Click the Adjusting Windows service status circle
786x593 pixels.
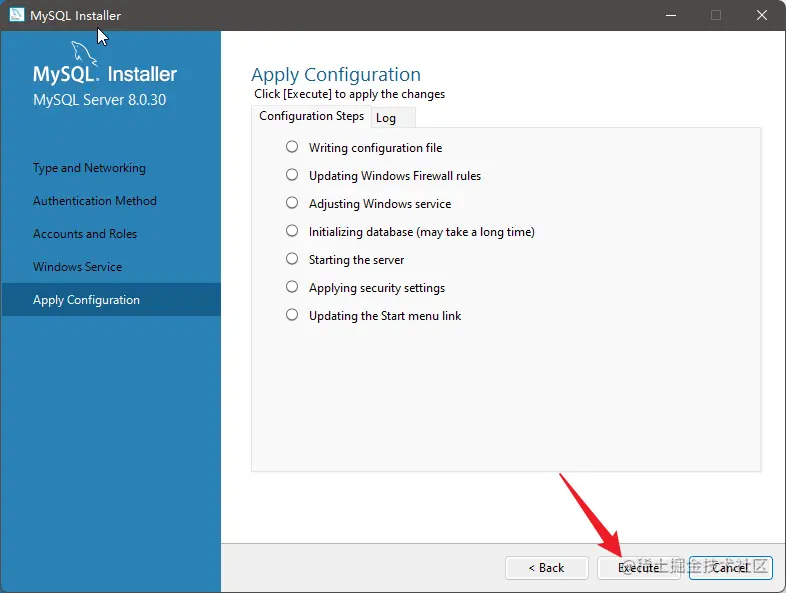click(292, 203)
